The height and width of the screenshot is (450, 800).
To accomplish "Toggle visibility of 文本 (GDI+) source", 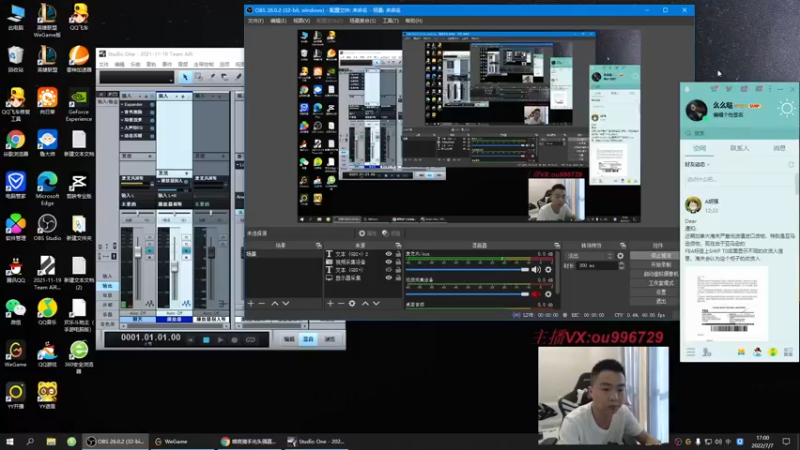I will (x=389, y=270).
